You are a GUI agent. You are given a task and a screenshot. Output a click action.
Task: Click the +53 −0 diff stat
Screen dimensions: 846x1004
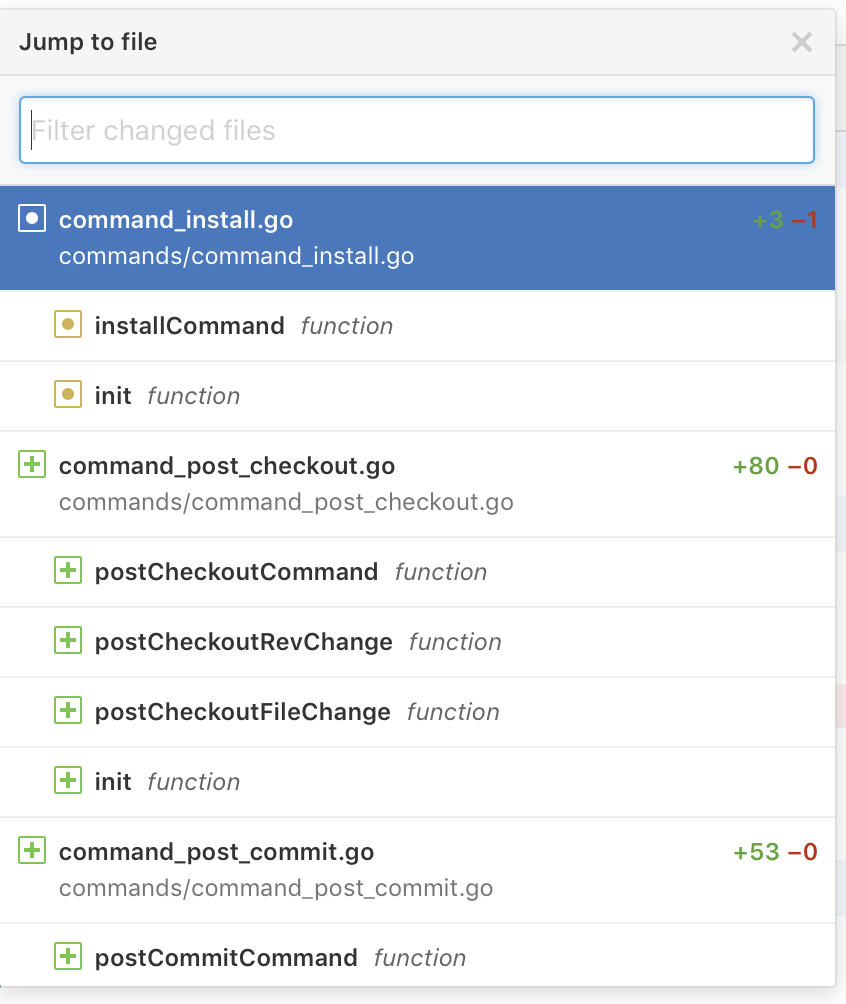tap(775, 852)
